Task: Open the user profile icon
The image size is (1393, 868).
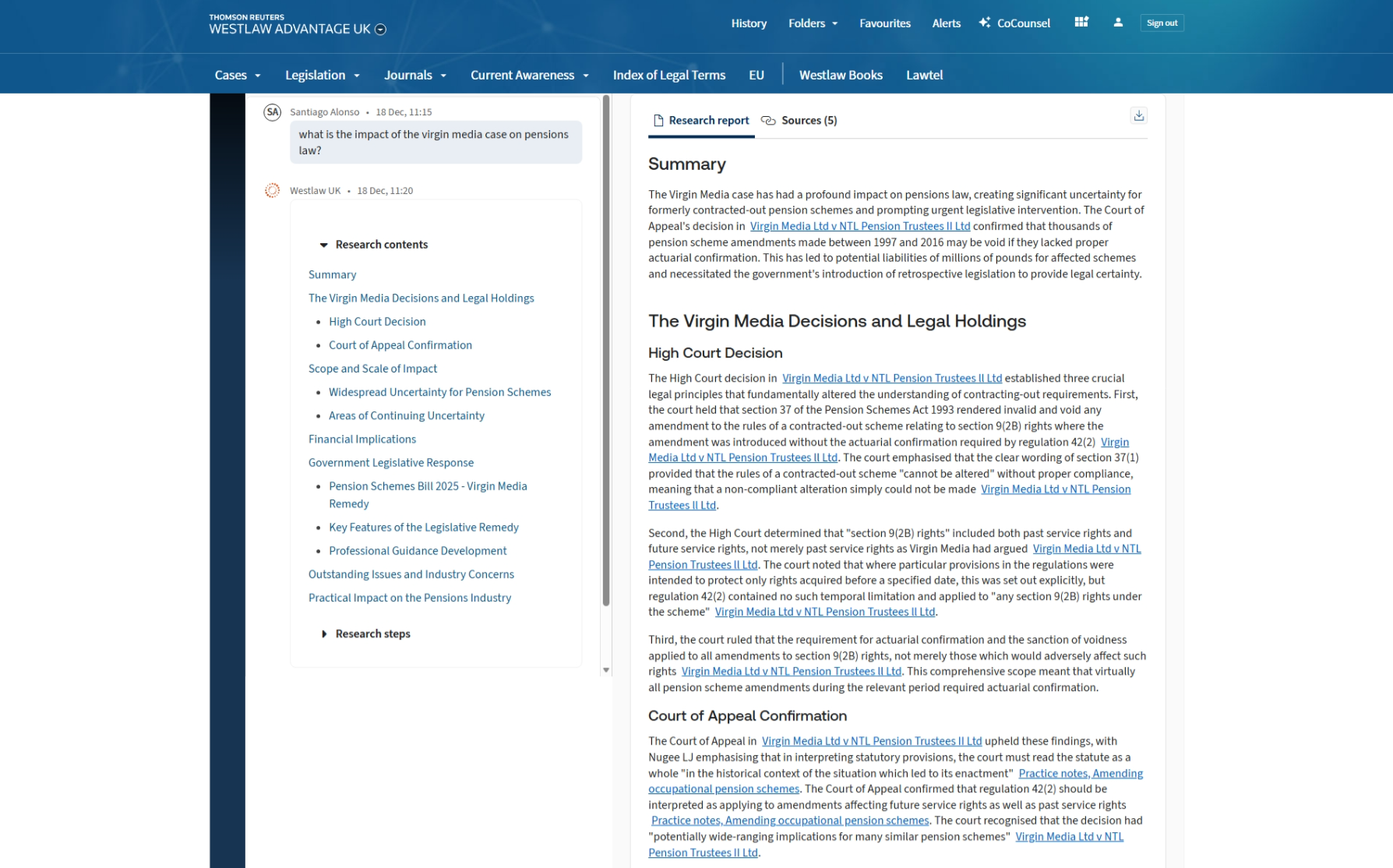Action: pyautogui.click(x=1118, y=23)
